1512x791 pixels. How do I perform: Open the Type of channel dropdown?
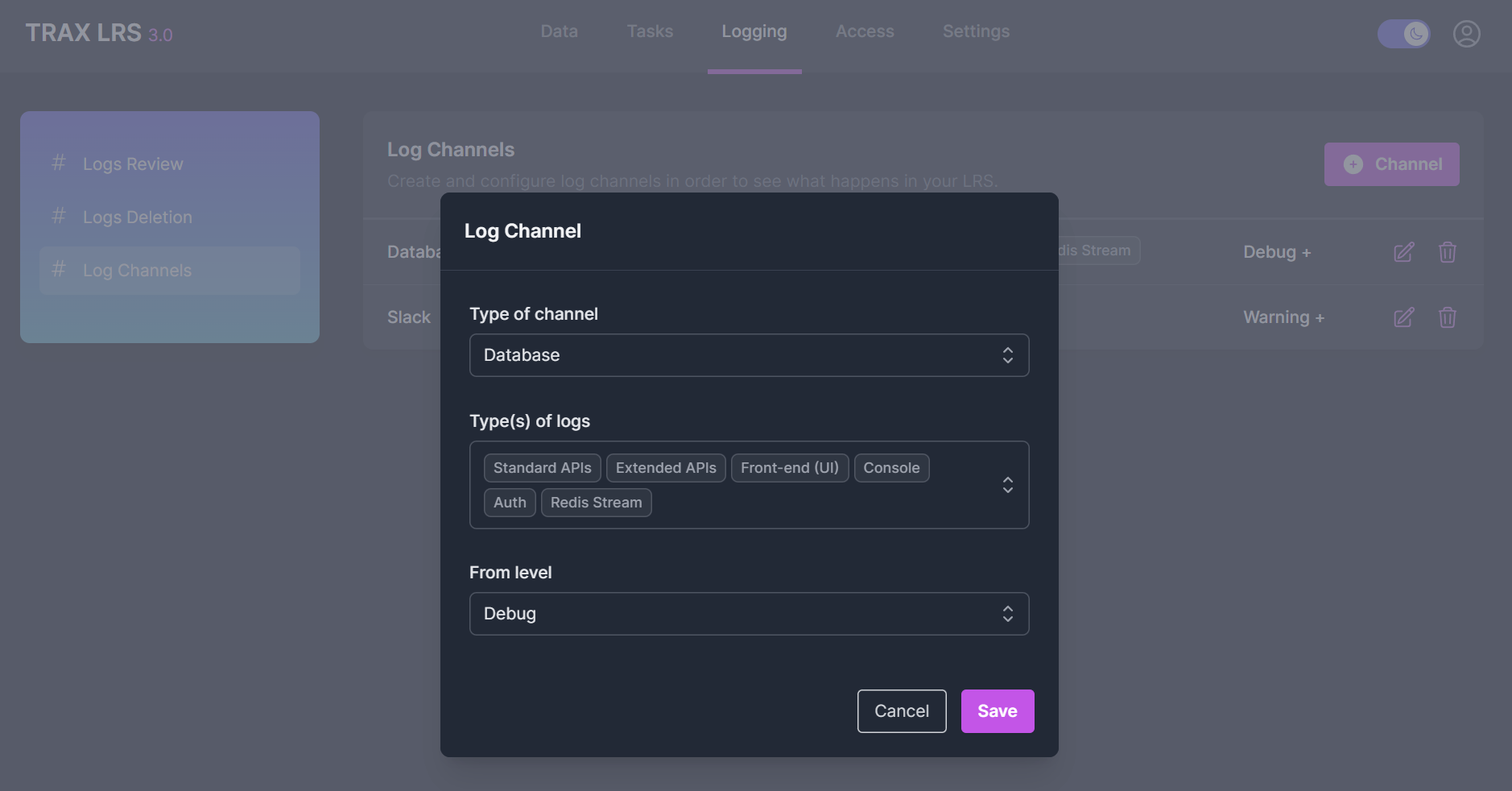click(x=749, y=355)
